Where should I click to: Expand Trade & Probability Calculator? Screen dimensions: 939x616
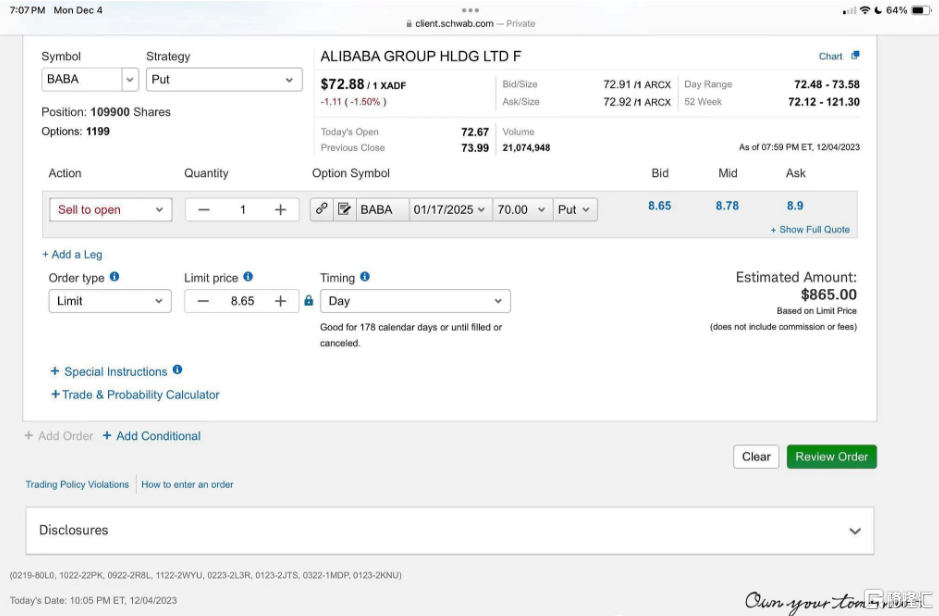(x=135, y=395)
